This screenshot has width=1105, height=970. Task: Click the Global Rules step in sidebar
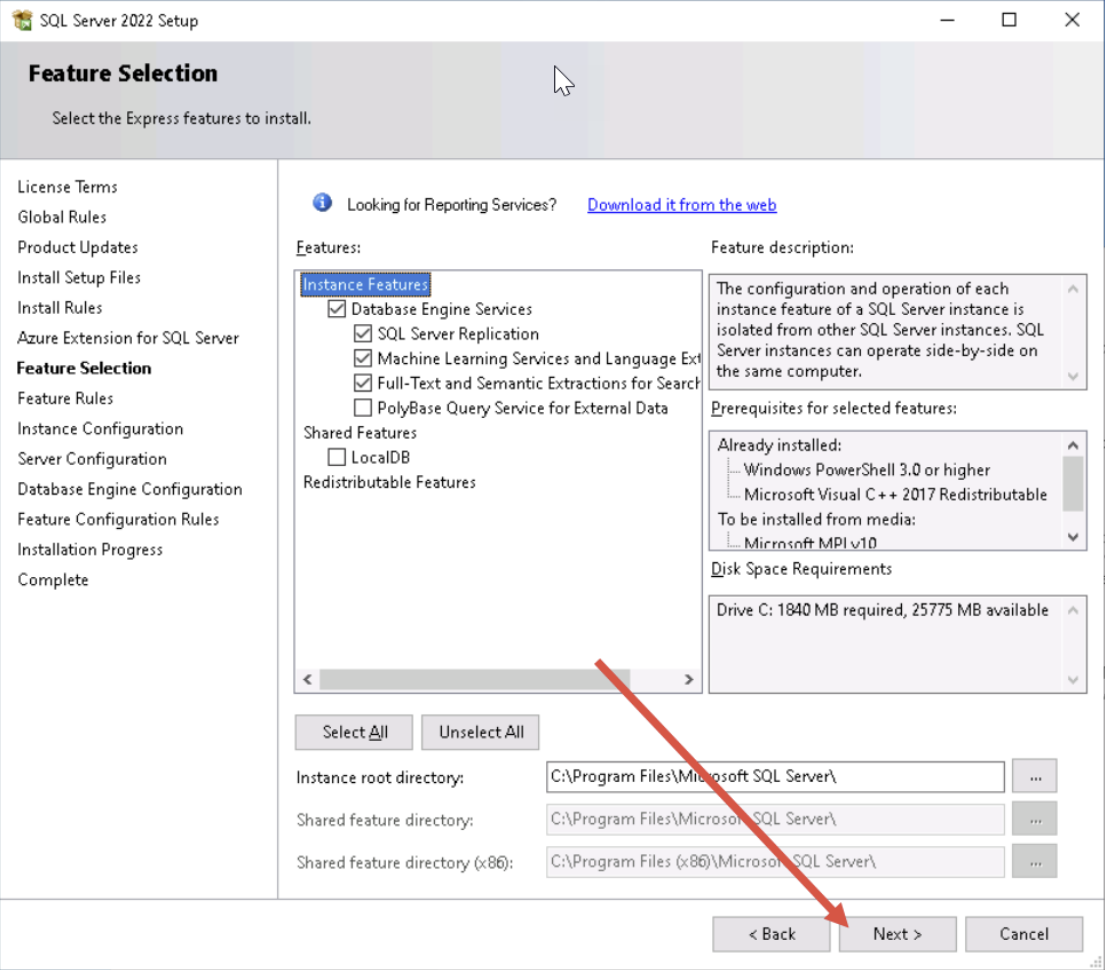(x=62, y=217)
